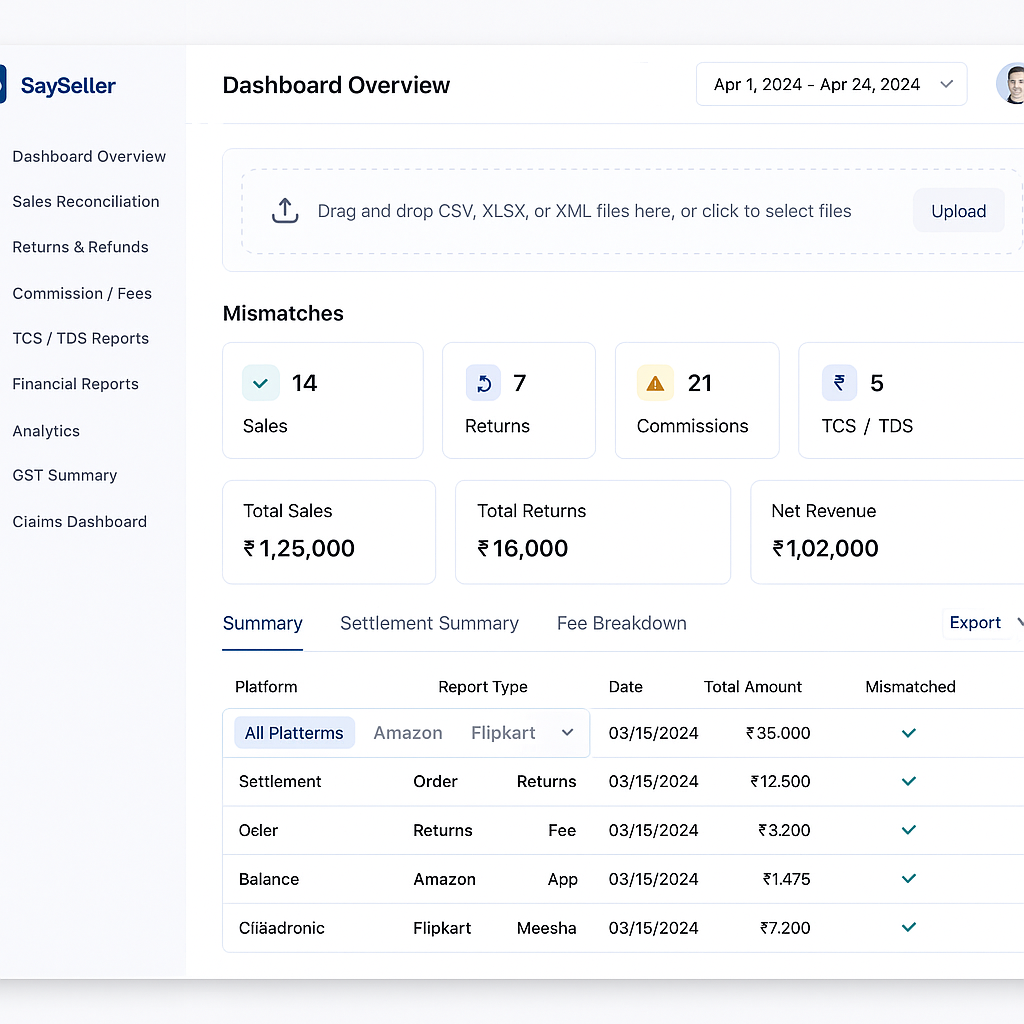
Task: Click the Upload button
Action: pyautogui.click(x=958, y=210)
